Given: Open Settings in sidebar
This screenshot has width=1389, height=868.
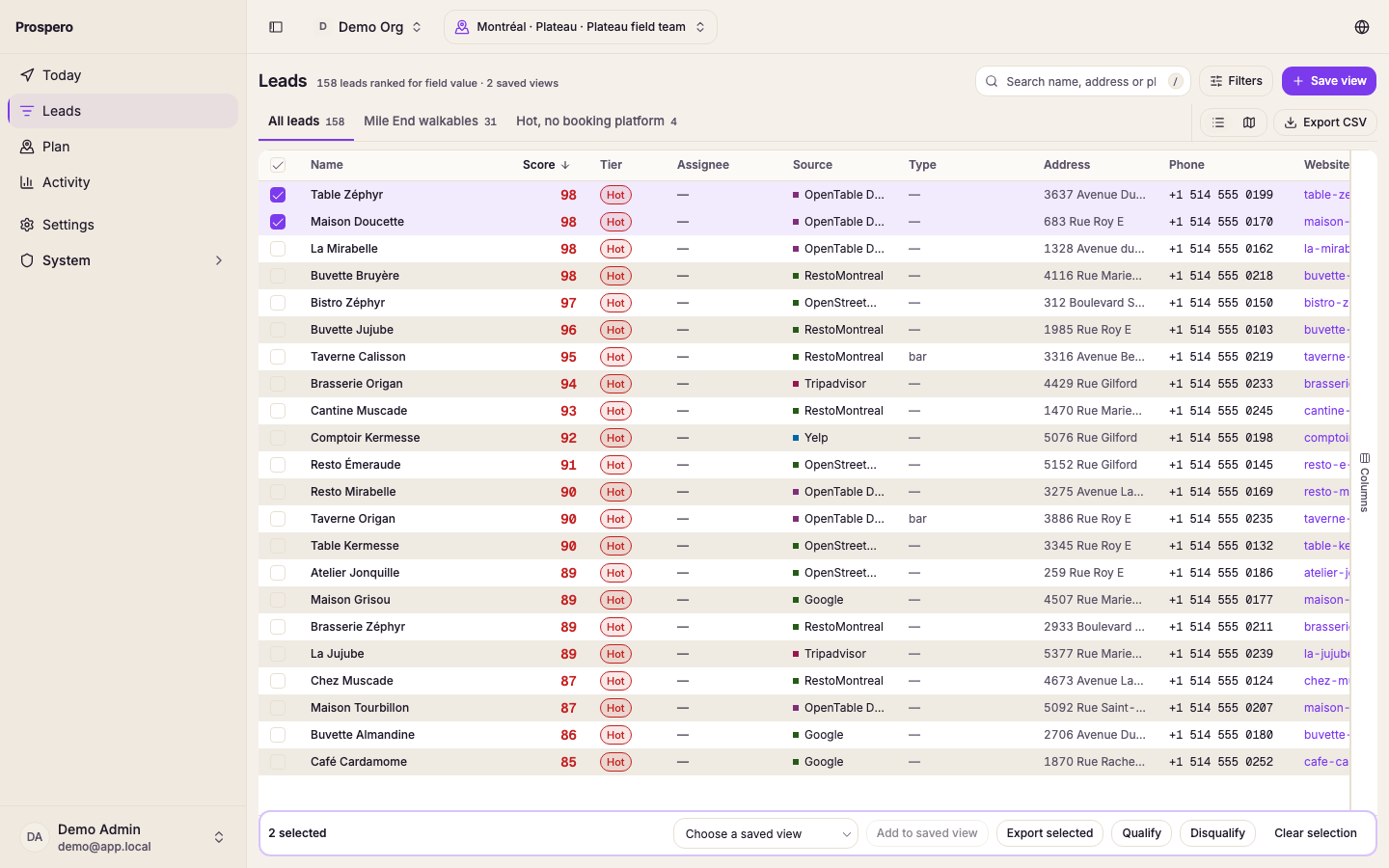Looking at the screenshot, I should click(x=123, y=225).
